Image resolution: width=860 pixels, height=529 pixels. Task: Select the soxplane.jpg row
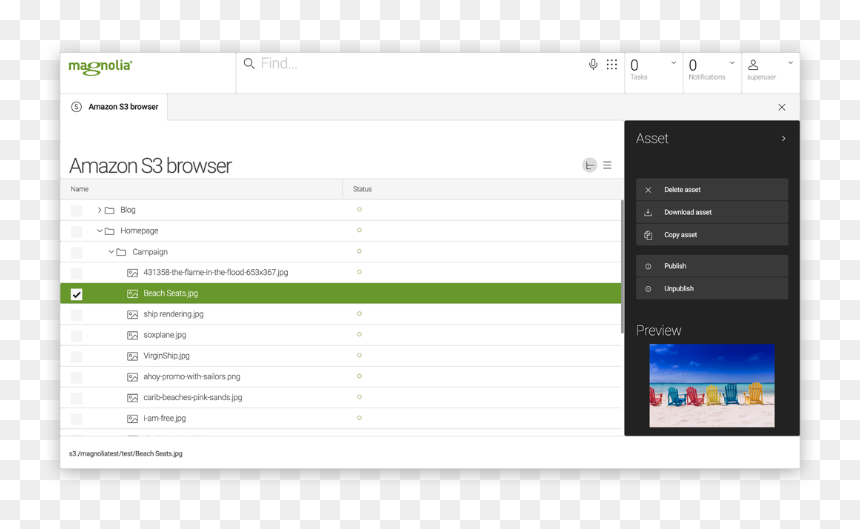tap(341, 335)
